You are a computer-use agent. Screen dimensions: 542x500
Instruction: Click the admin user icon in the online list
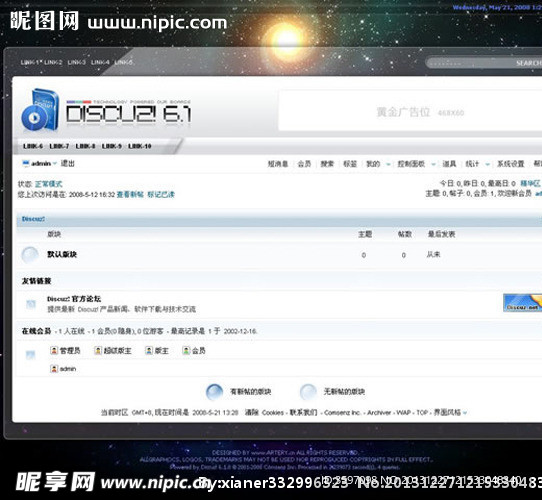click(x=54, y=369)
